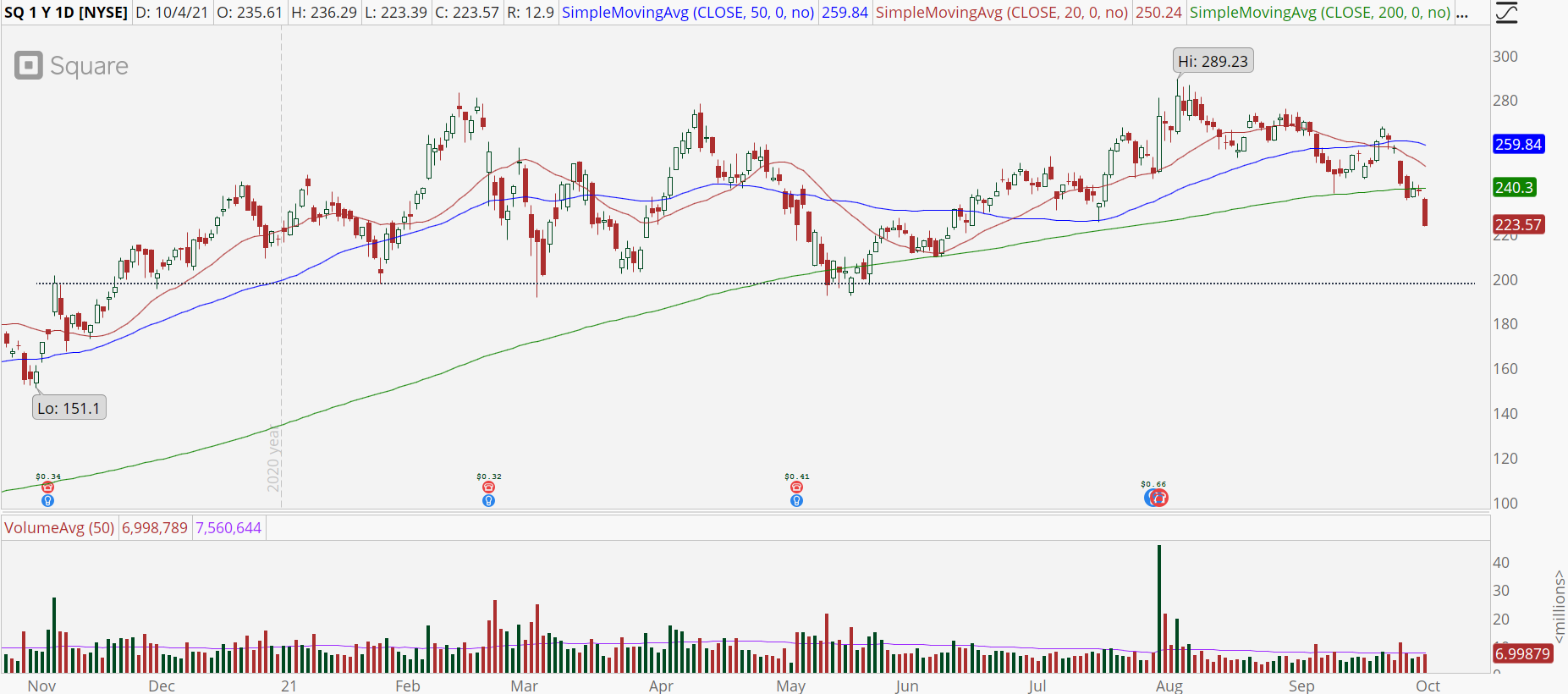The width and height of the screenshot is (1568, 694).
Task: Click the Oct label on the time axis
Action: 1428,686
